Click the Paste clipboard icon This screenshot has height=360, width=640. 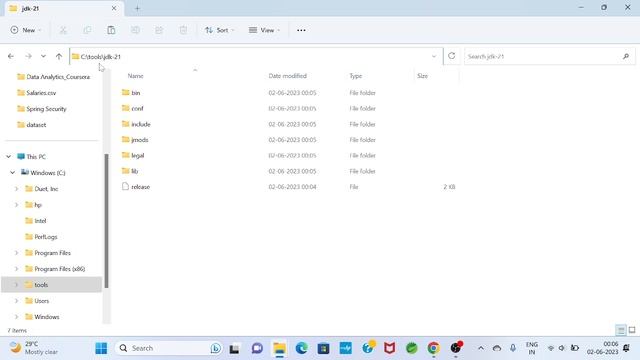coord(111,30)
